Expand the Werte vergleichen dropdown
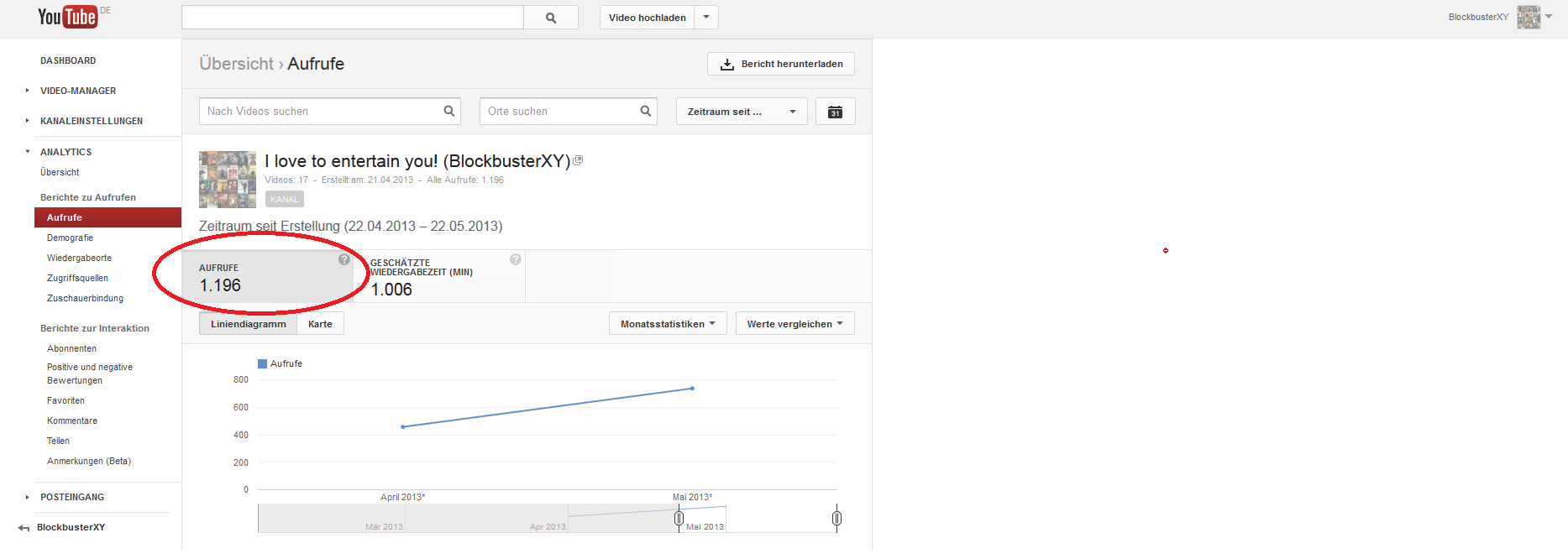 (794, 324)
